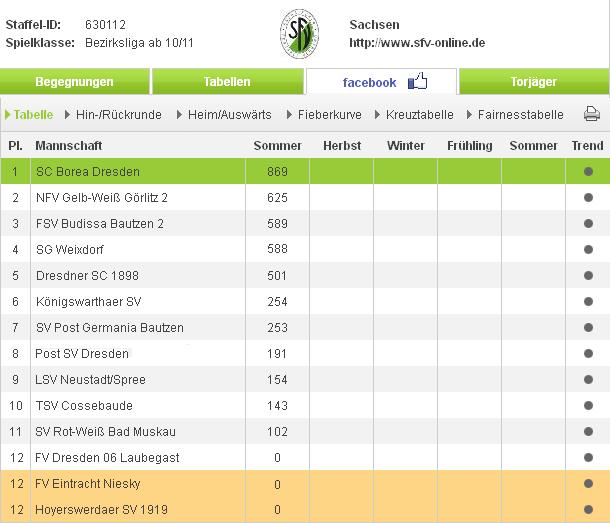610x523 pixels.
Task: Click trend dot for TSV Cossebaude
Action: 588,405
